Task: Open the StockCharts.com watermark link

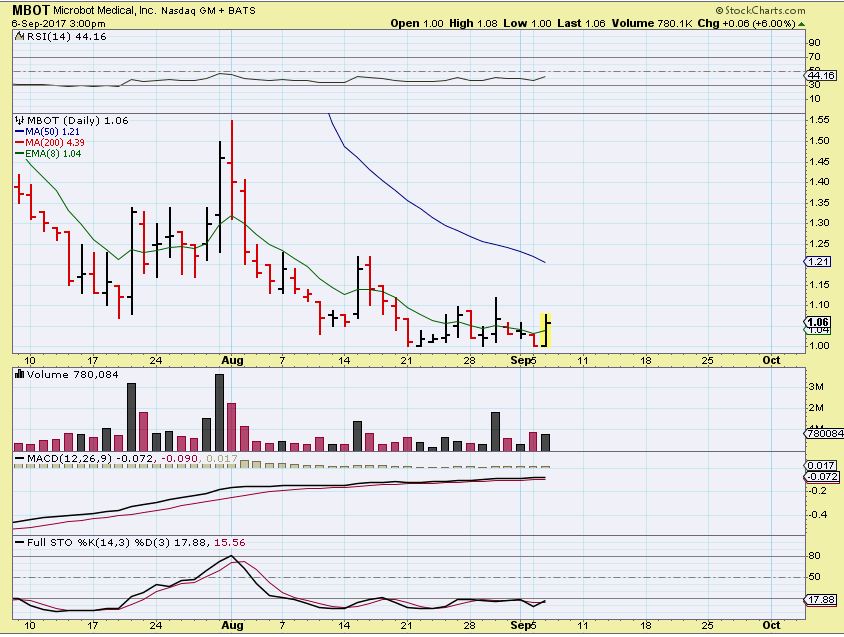Action: click(761, 10)
